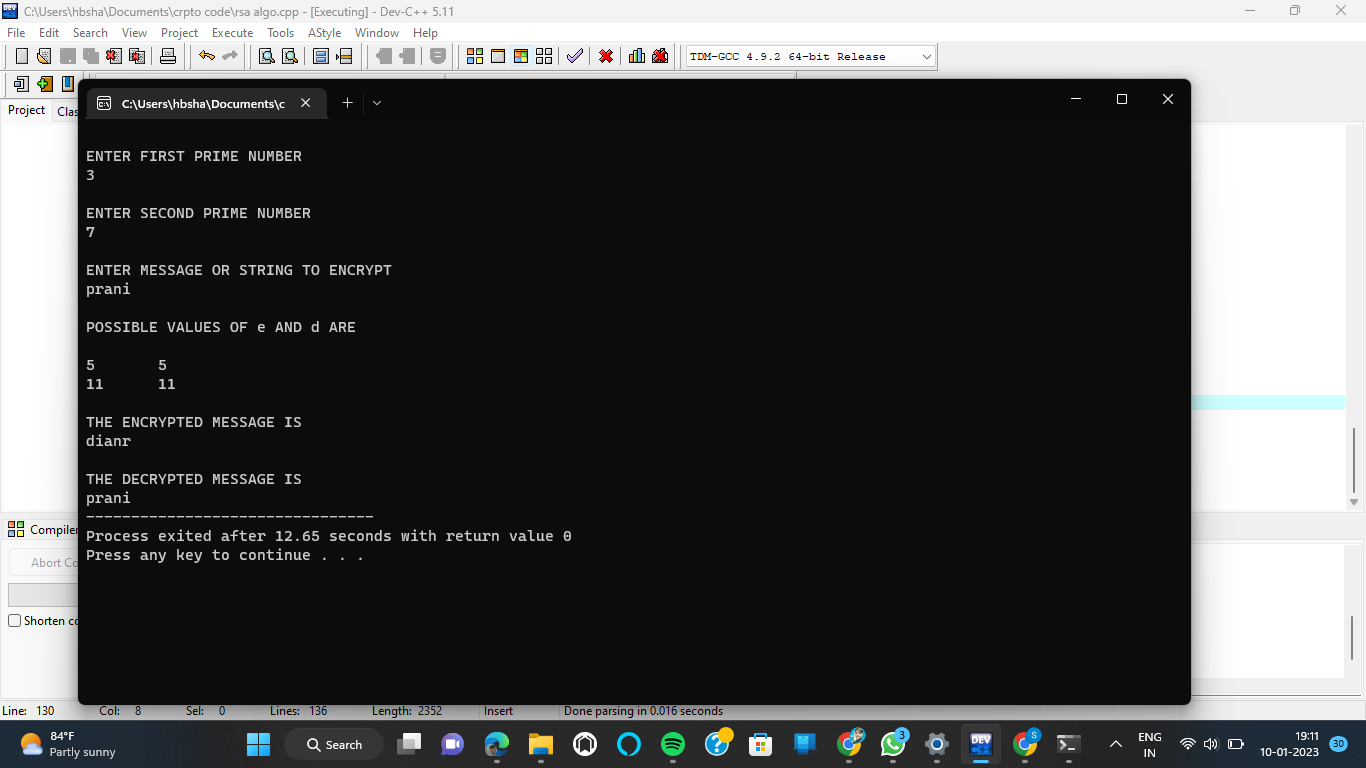
Task: Open the Execute menu
Action: pos(232,32)
